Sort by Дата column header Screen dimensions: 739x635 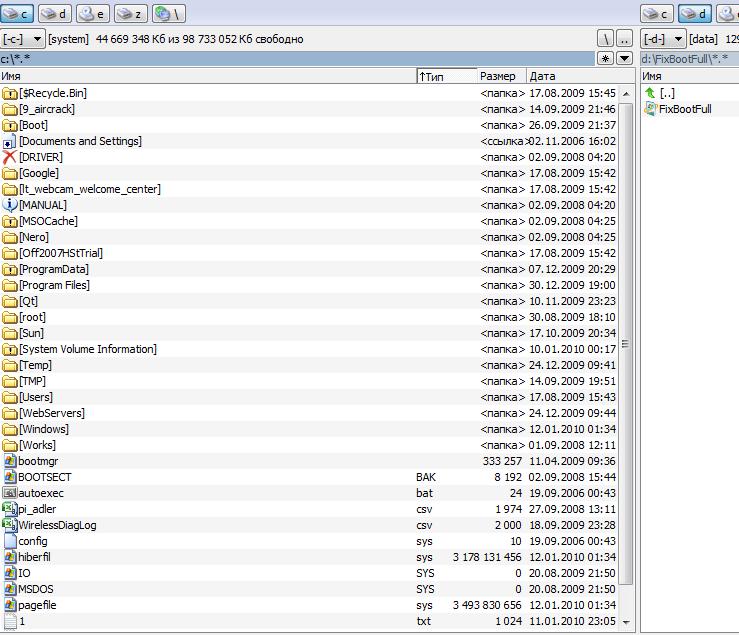570,76
